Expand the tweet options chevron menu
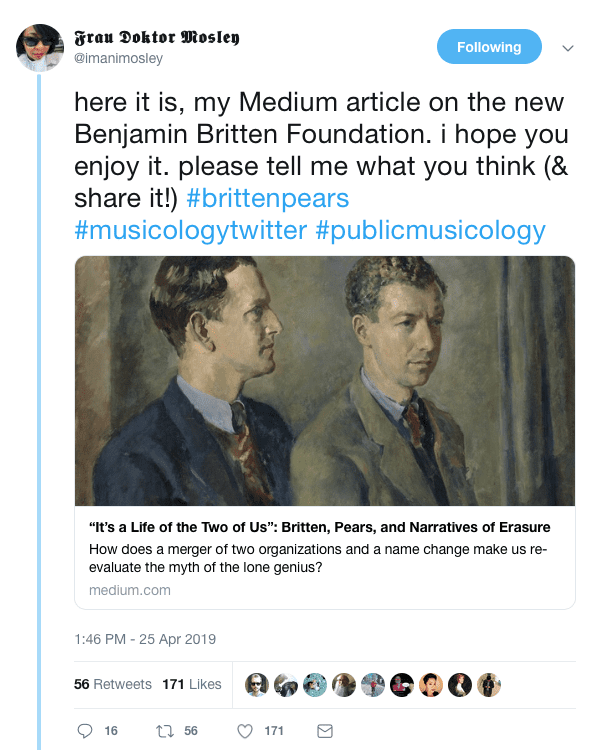This screenshot has width=602, height=750. [568, 47]
